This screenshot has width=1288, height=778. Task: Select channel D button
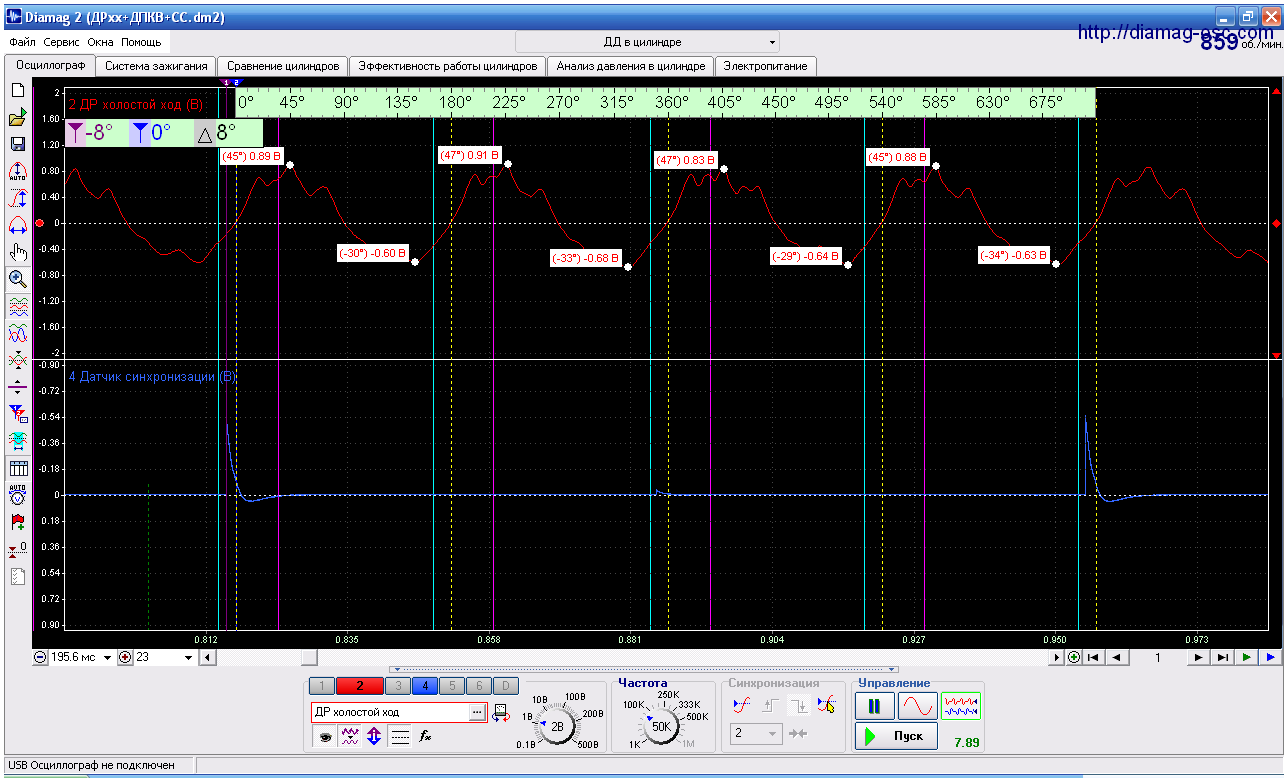pyautogui.click(x=506, y=686)
